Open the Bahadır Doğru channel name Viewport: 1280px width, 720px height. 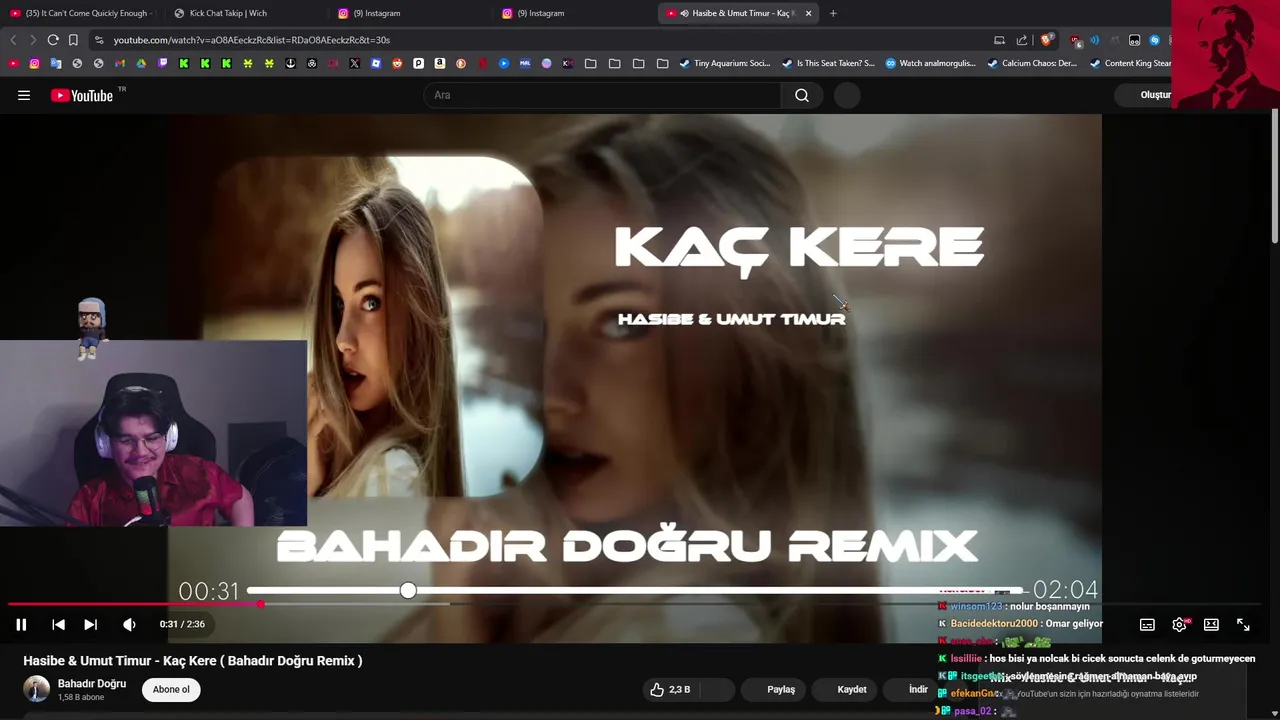[92, 684]
